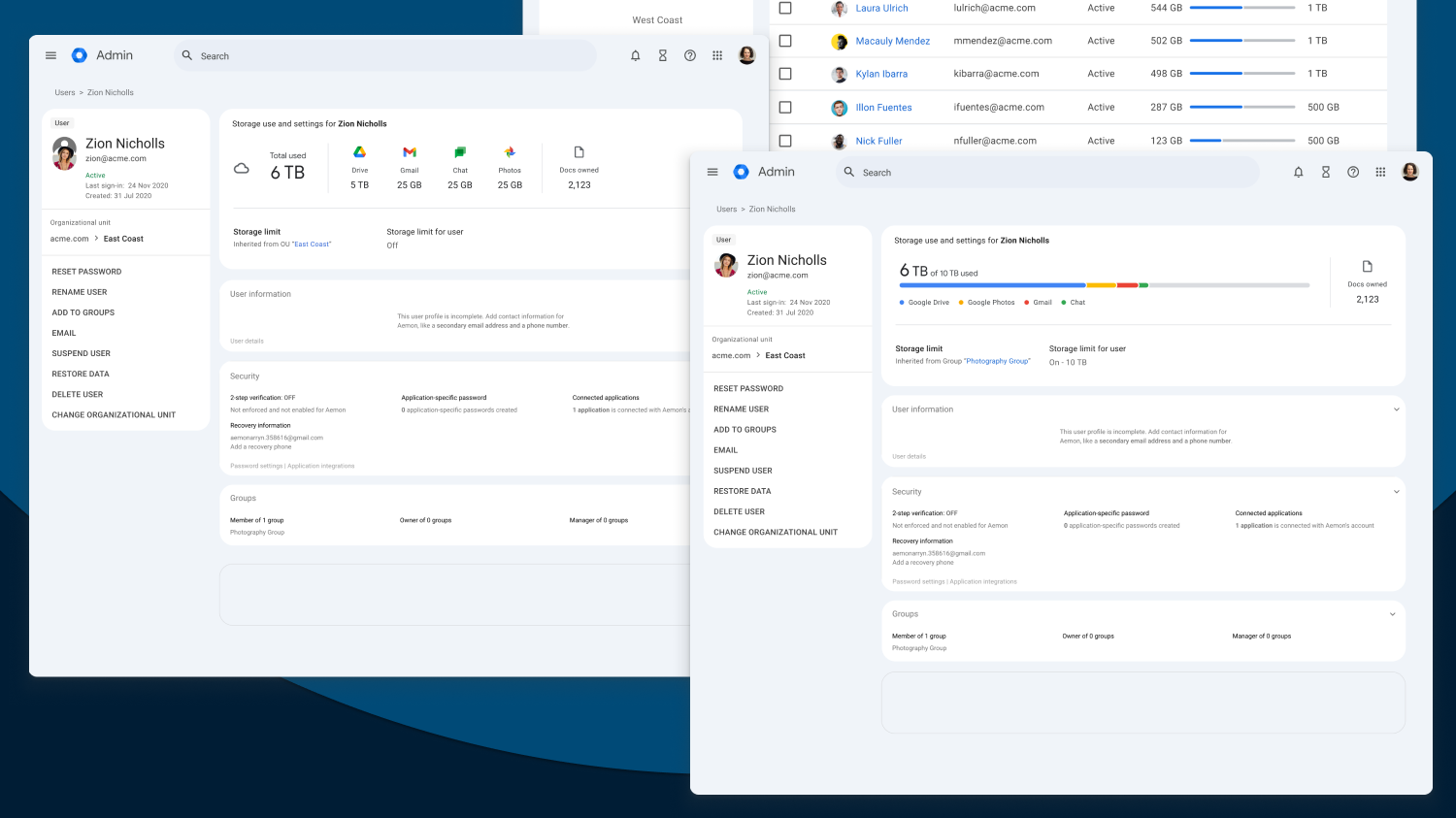
Task: Check the box for Illon Fuentes
Action: 785,108
